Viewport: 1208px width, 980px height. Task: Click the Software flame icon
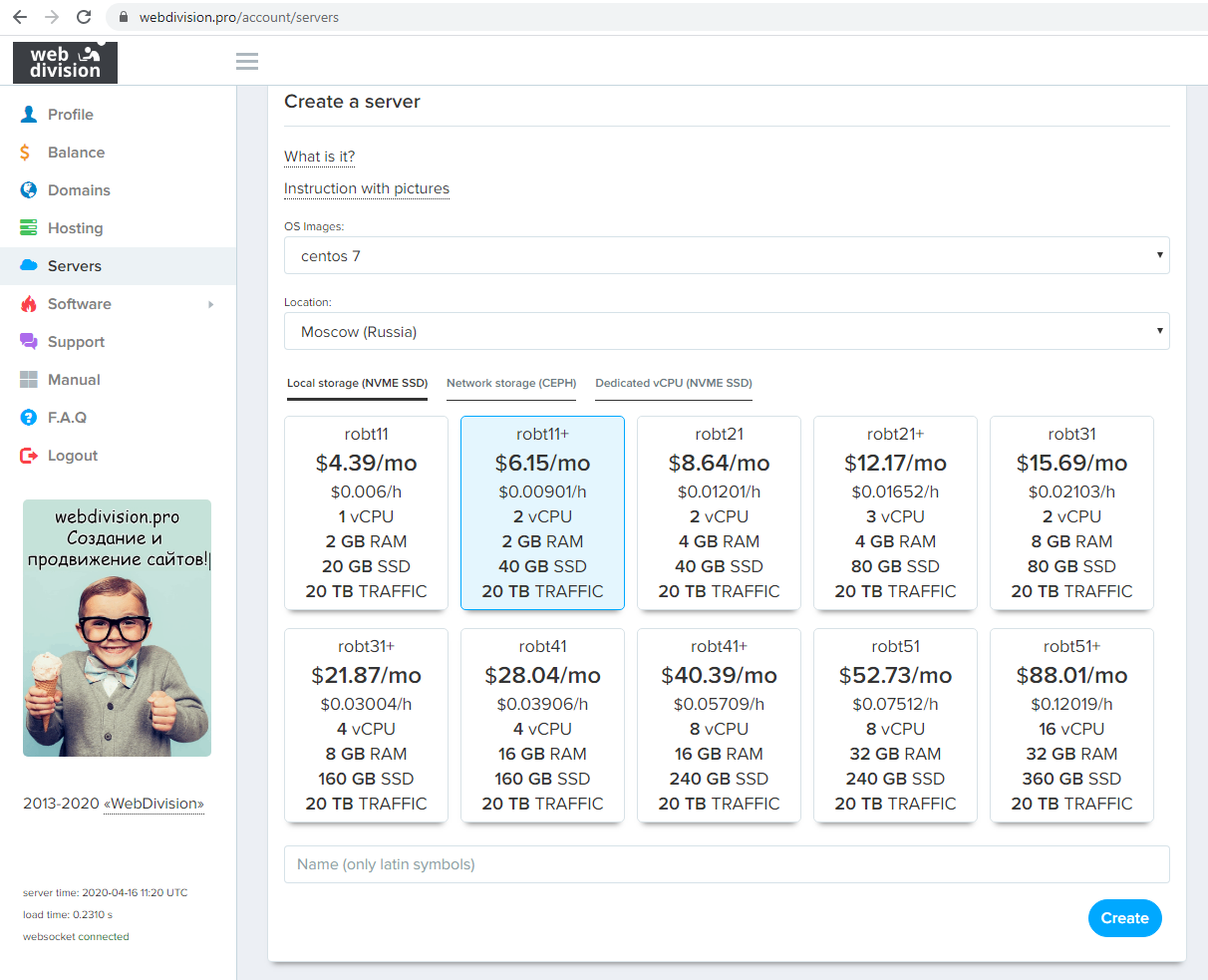point(29,304)
